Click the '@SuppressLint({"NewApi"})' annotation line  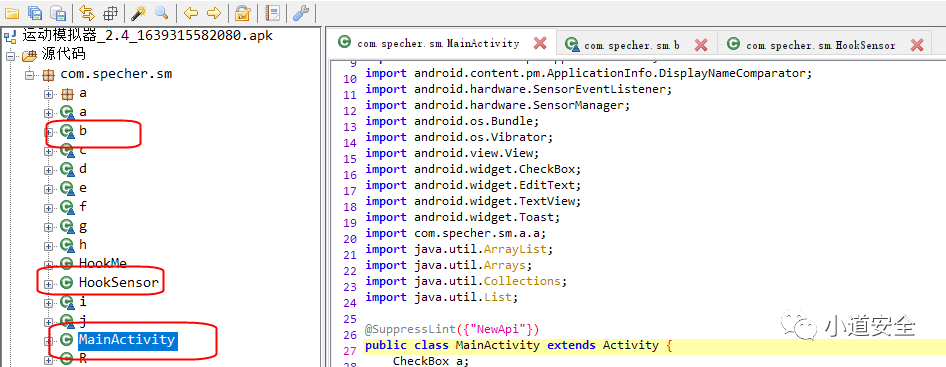[452, 330]
